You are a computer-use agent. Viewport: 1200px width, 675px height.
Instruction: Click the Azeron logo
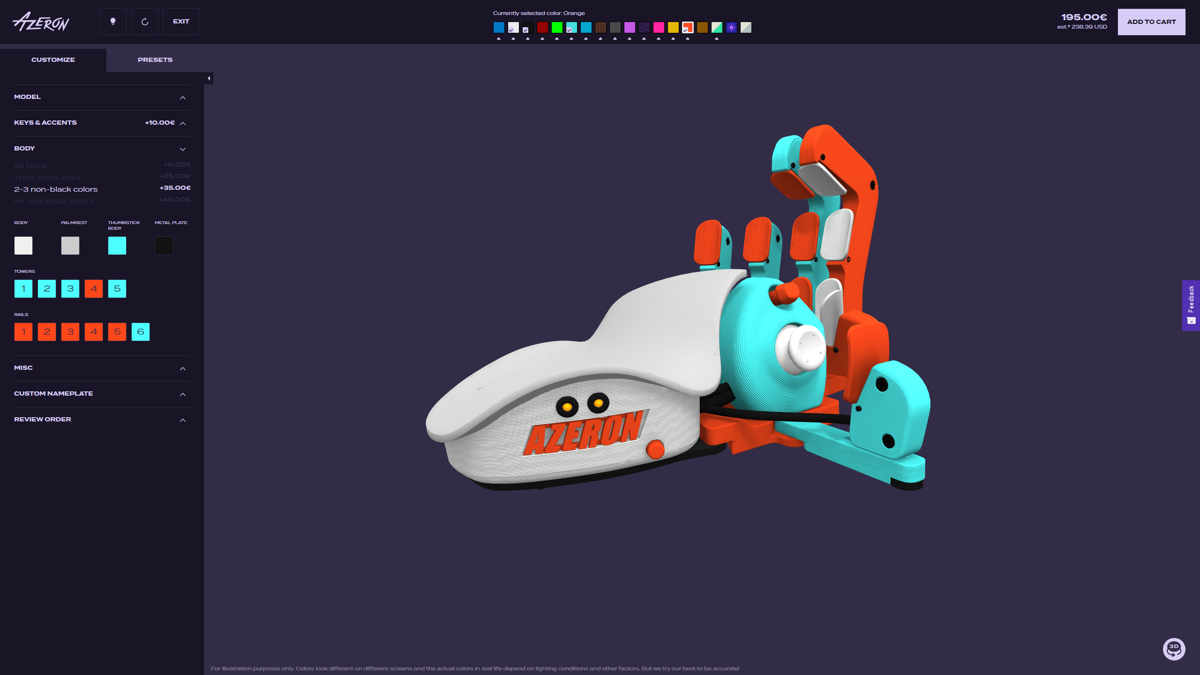click(41, 21)
